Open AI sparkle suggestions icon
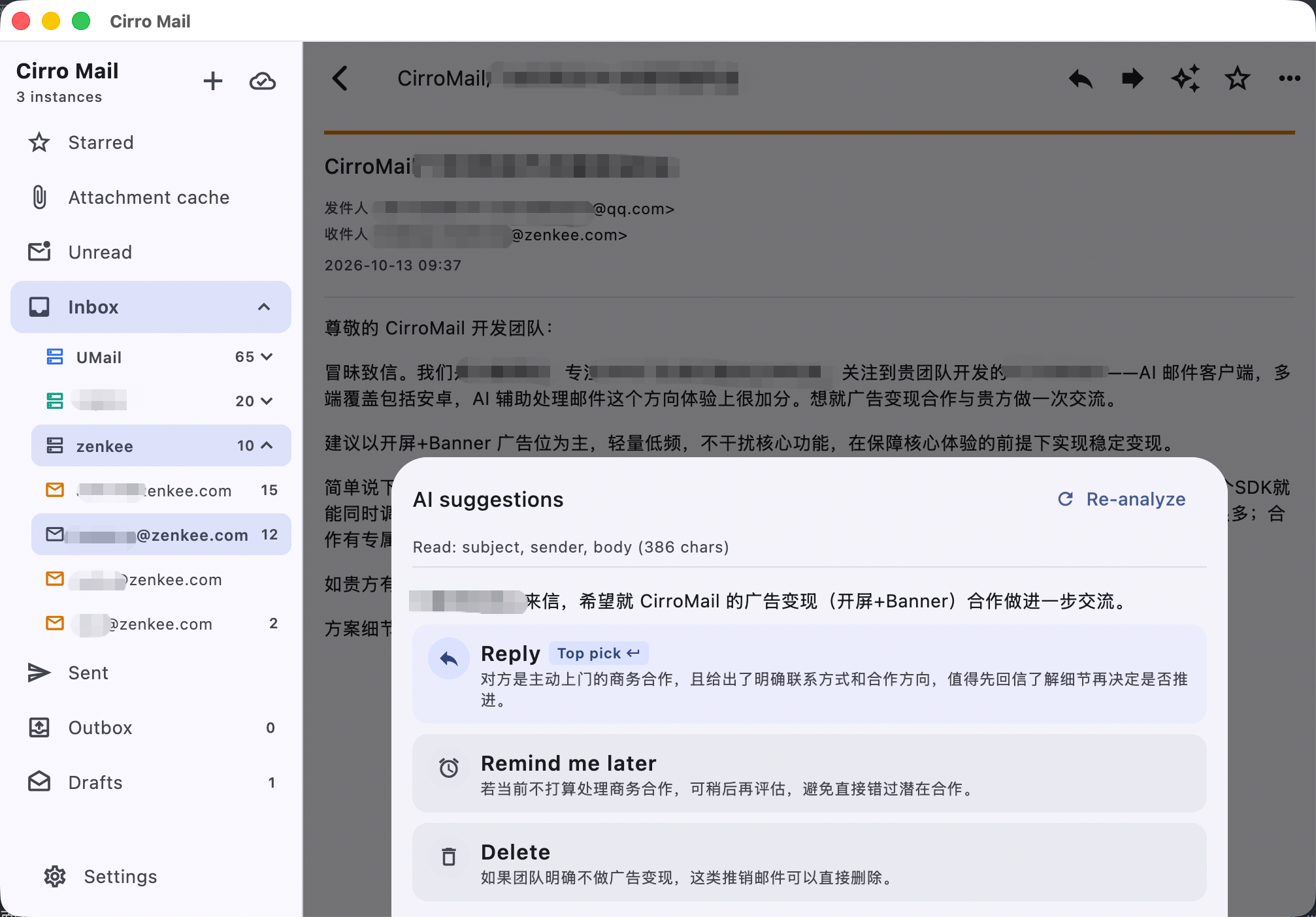The image size is (1316, 917). coord(1185,78)
